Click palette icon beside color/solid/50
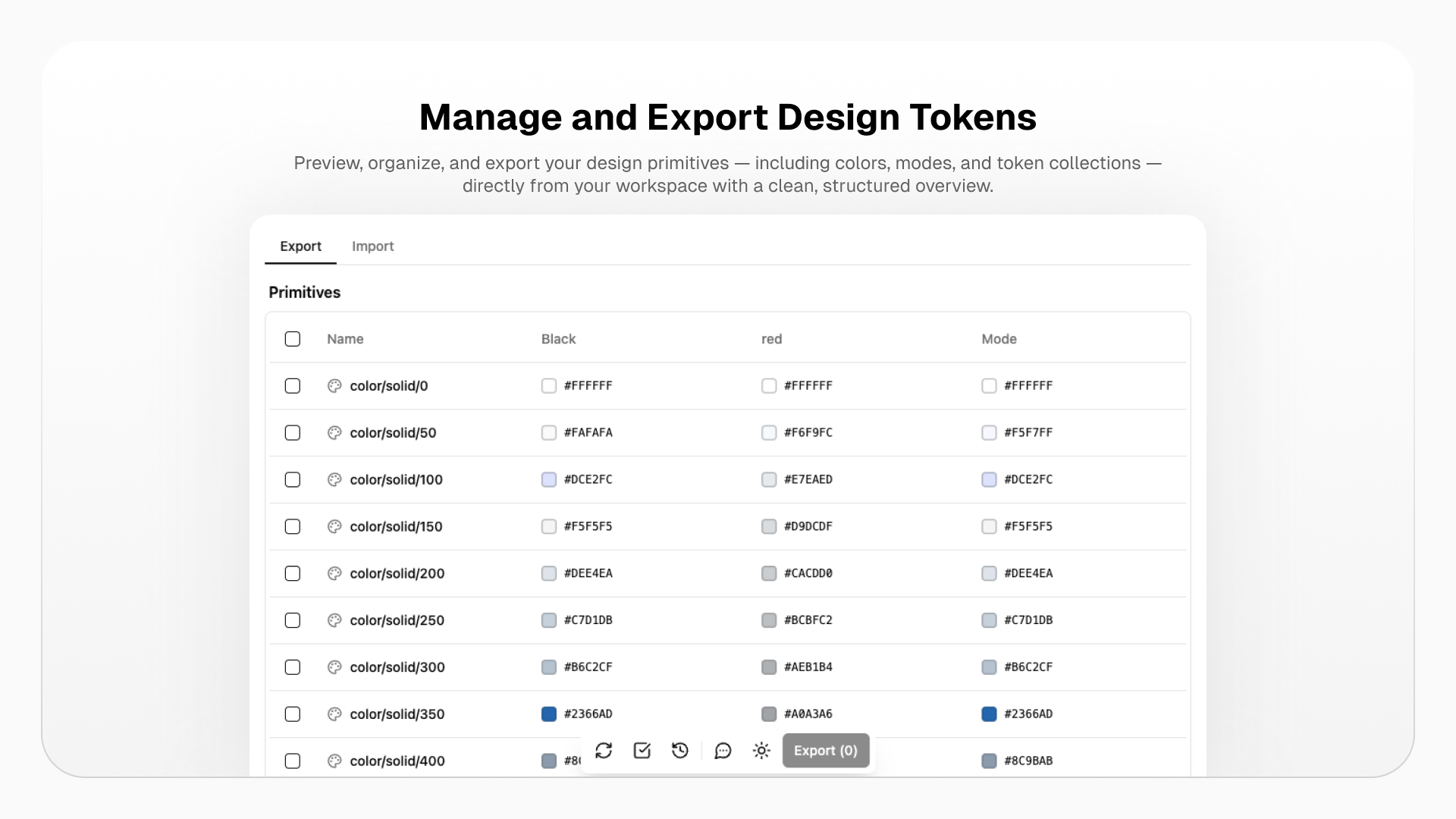 pyautogui.click(x=334, y=433)
